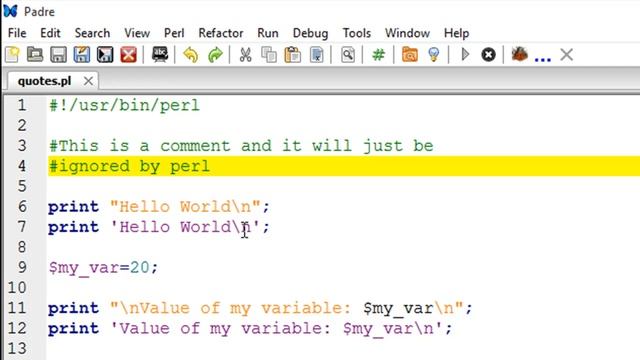
Task: Click the Select All document icon
Action: point(317,54)
